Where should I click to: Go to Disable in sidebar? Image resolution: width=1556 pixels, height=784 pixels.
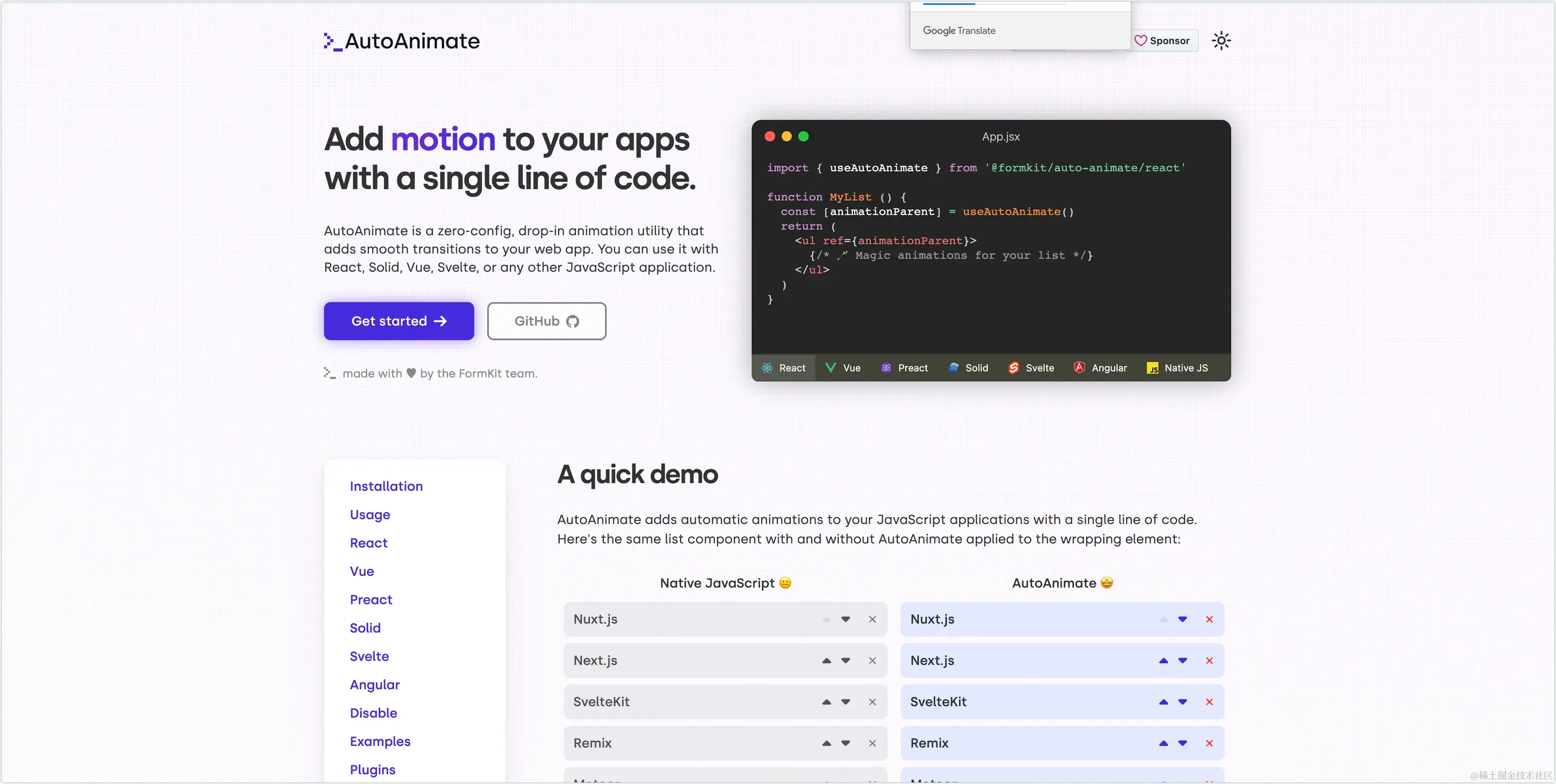click(373, 714)
